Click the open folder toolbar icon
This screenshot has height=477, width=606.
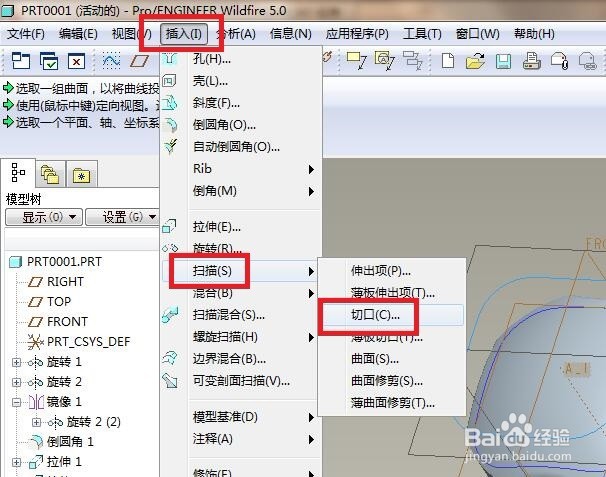click(x=475, y=61)
